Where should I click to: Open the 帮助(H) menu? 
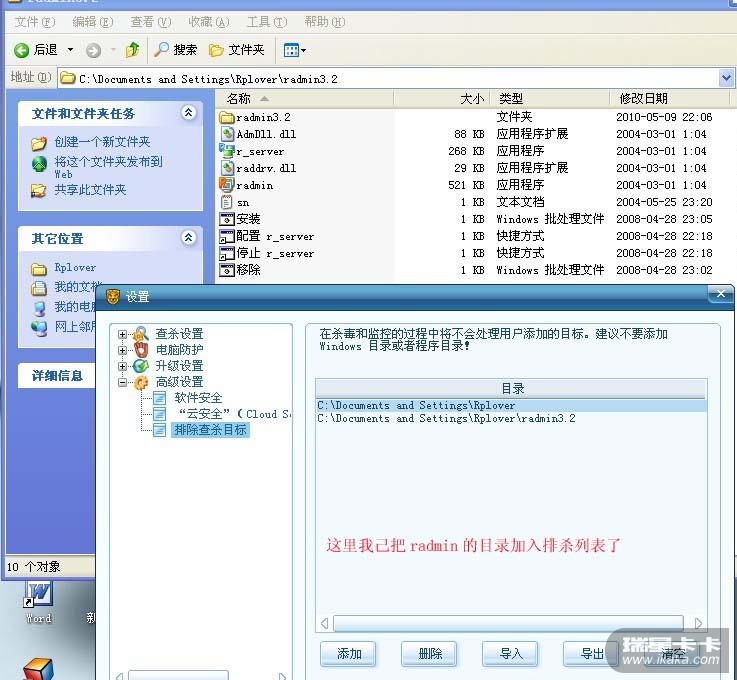(x=324, y=22)
